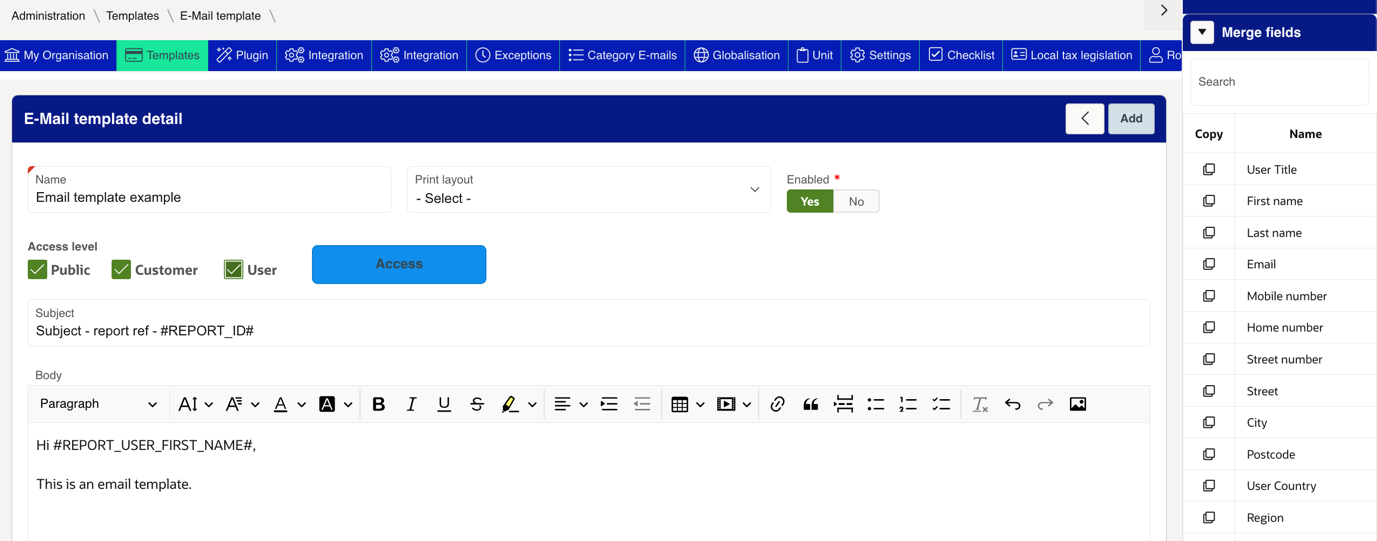1377x541 pixels.
Task: Copy the Region merge field
Action: coord(1209,518)
